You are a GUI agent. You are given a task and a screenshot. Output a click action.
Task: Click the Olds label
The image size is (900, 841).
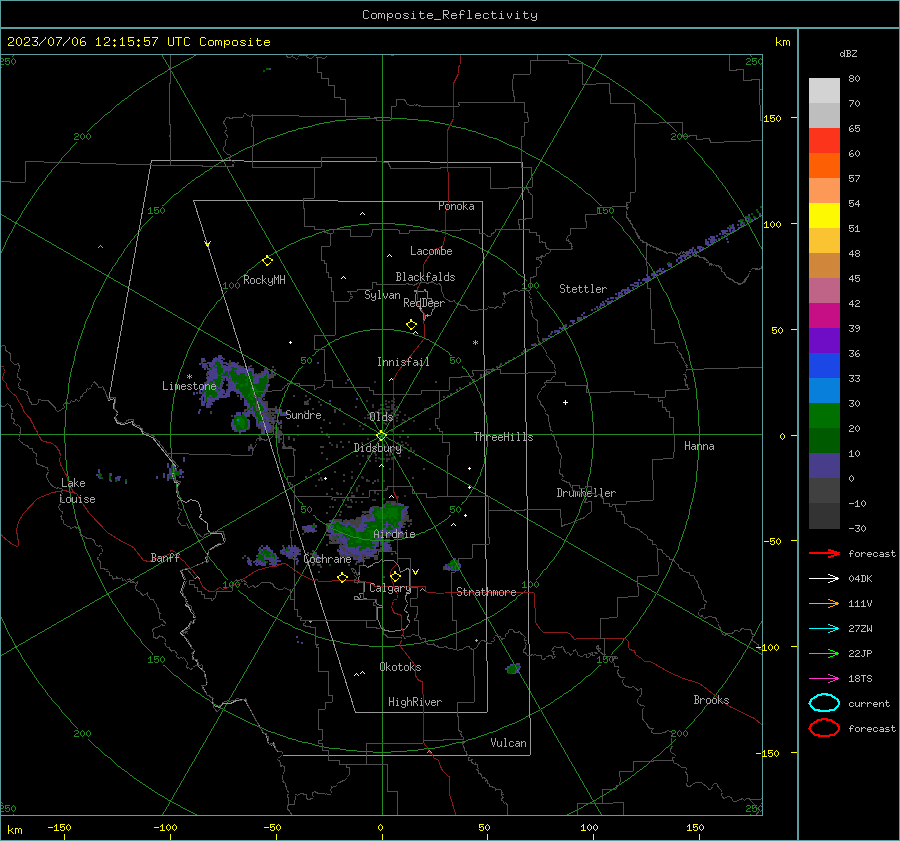click(381, 417)
